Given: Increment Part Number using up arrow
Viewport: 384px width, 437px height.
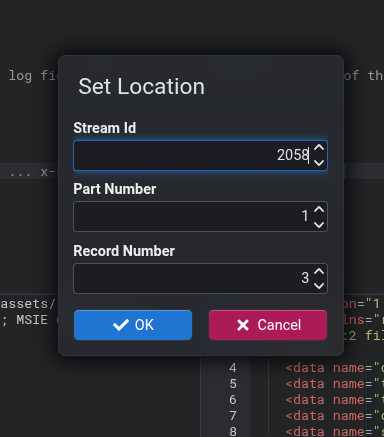Looking at the screenshot, I should (x=319, y=209).
